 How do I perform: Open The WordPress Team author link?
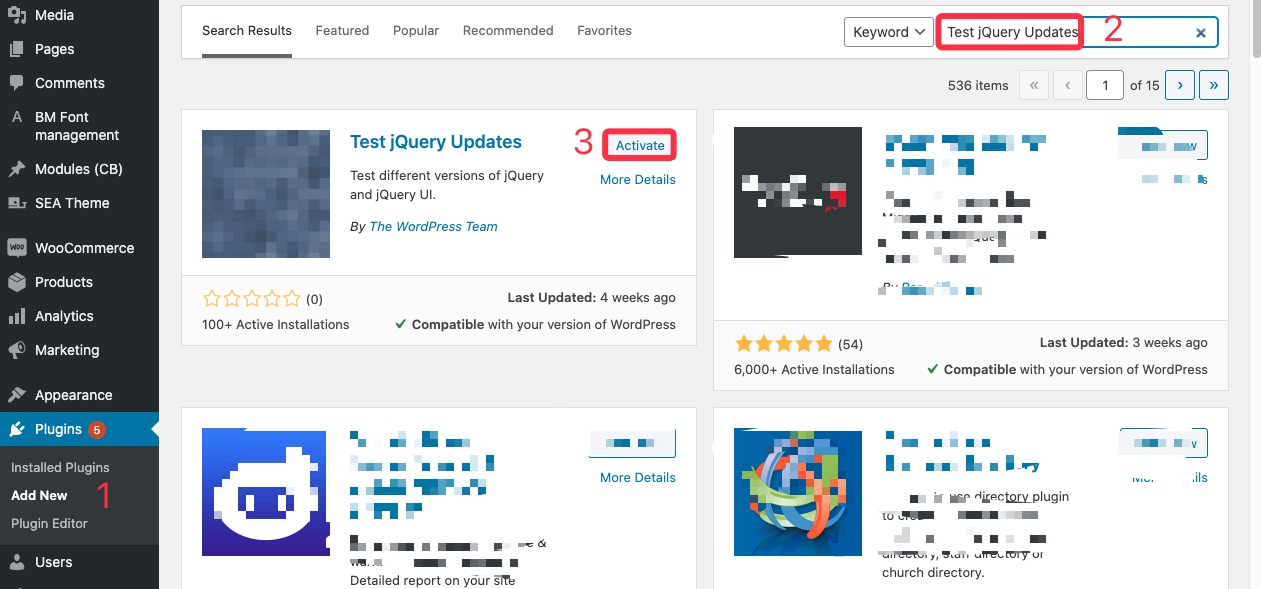coord(433,227)
